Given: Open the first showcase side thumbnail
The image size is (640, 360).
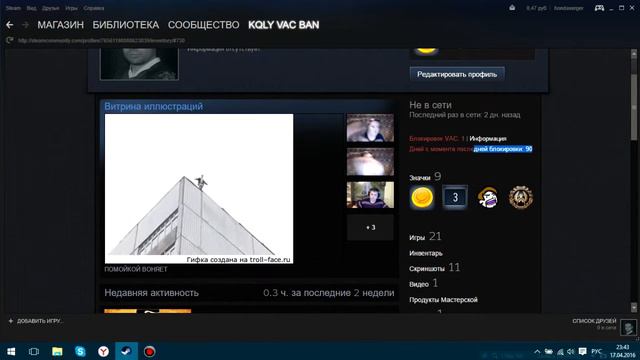Looking at the screenshot, I should pyautogui.click(x=370, y=128).
